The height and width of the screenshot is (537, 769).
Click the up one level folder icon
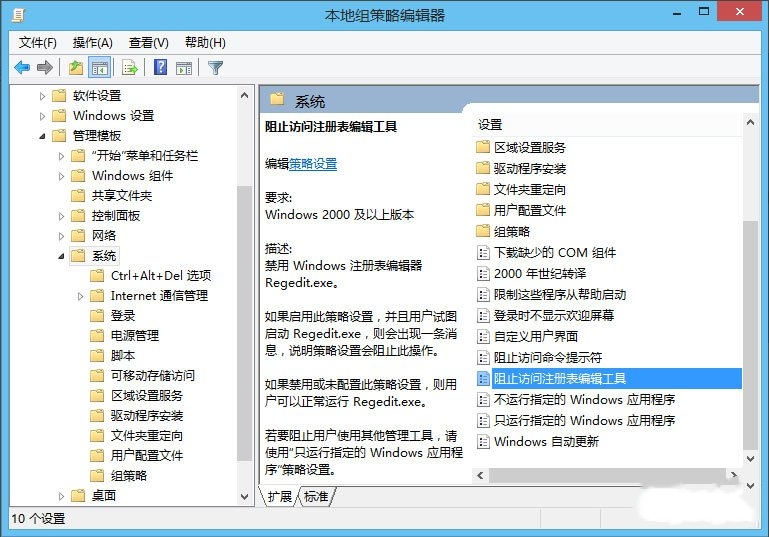tap(76, 68)
